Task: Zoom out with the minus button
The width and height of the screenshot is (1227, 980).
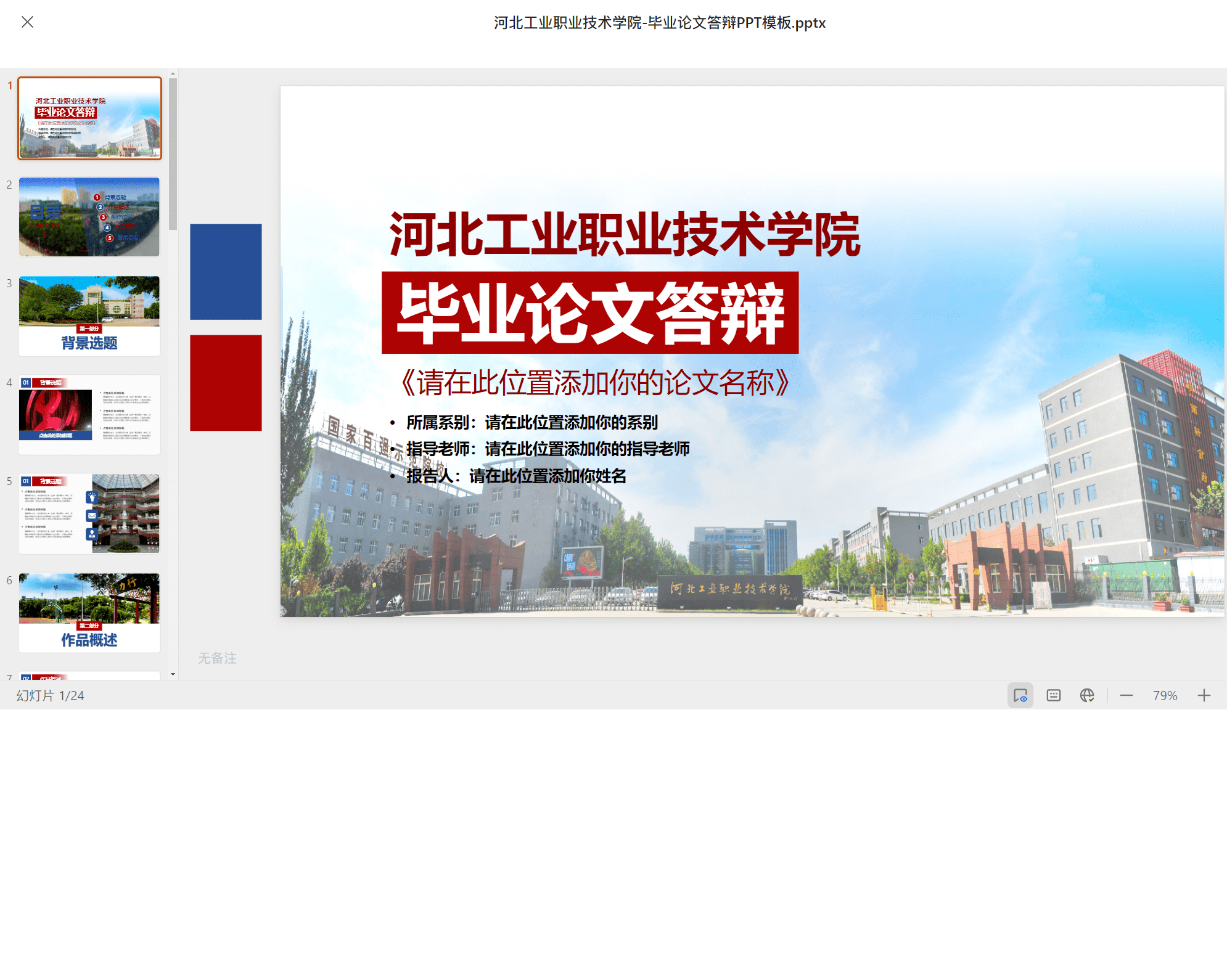Action: (x=1126, y=695)
